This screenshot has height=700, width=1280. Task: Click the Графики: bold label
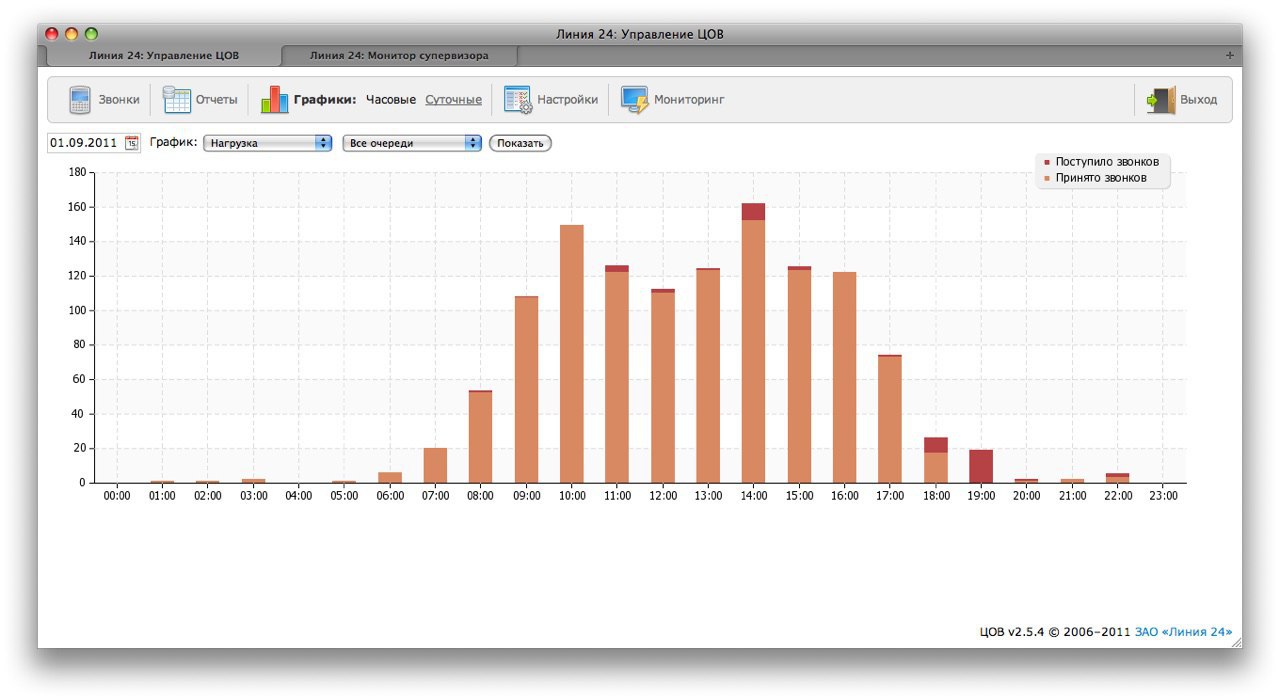coord(325,100)
